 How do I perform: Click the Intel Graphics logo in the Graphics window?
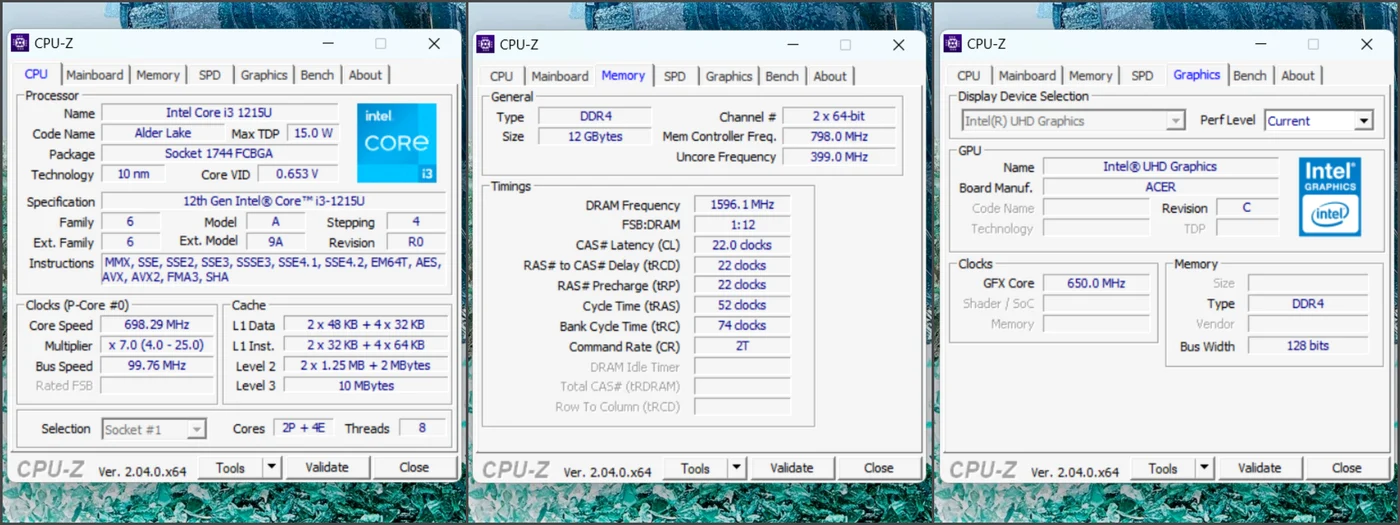(1329, 197)
